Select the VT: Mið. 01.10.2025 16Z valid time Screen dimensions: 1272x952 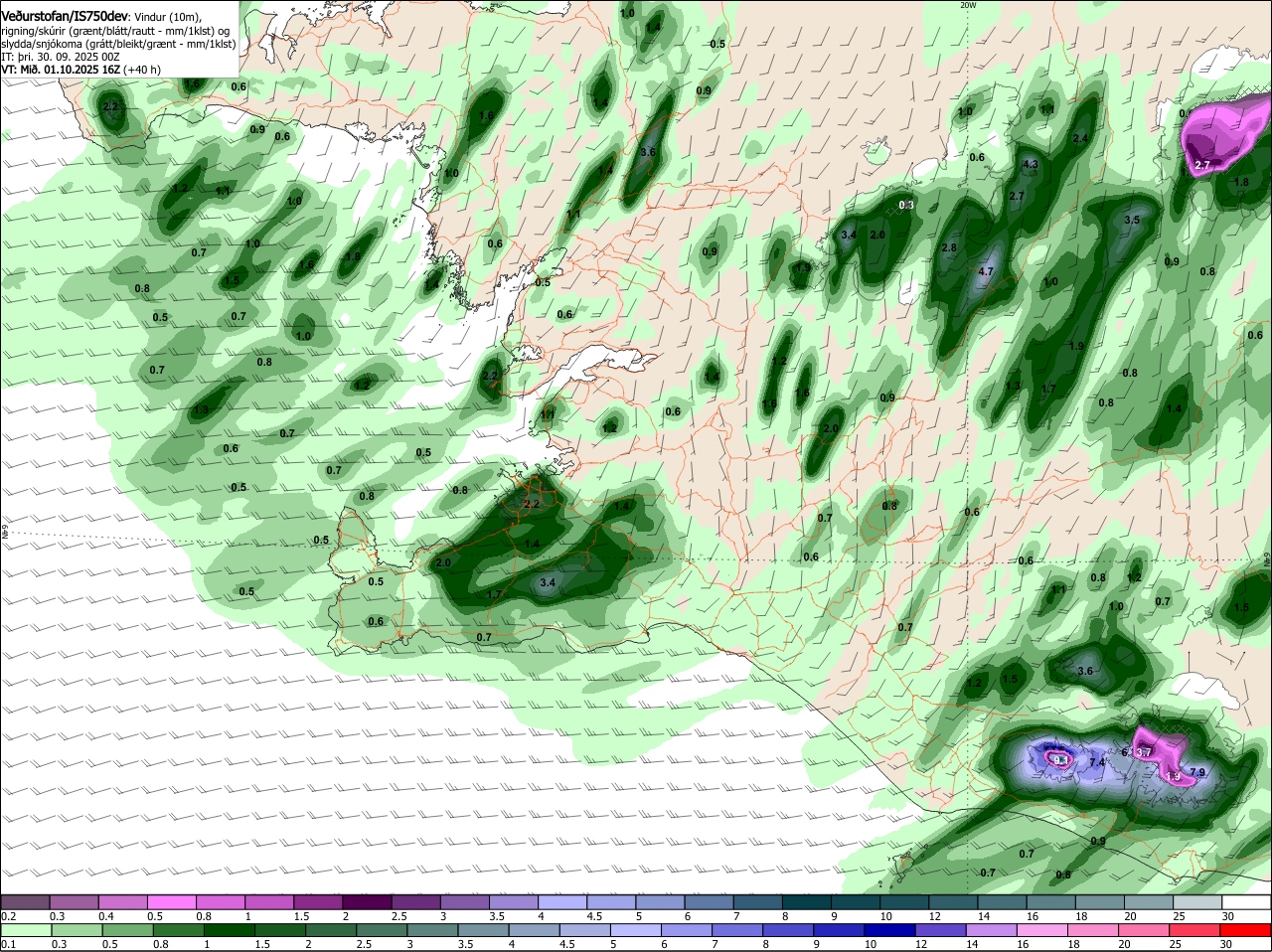80,70
